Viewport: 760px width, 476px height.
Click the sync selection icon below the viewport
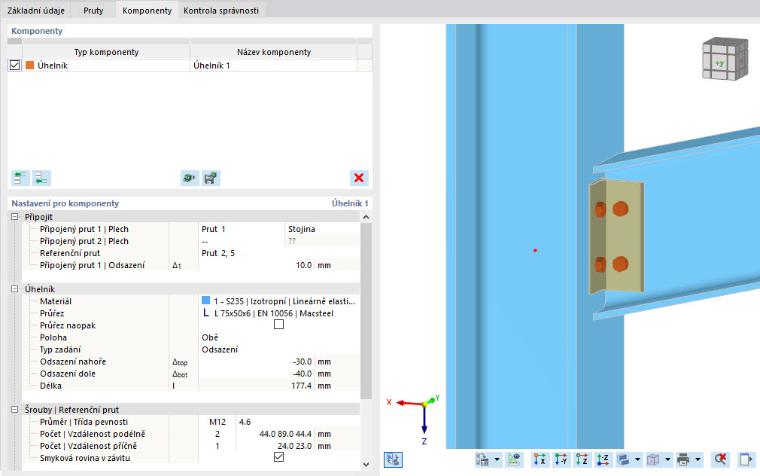click(x=393, y=460)
